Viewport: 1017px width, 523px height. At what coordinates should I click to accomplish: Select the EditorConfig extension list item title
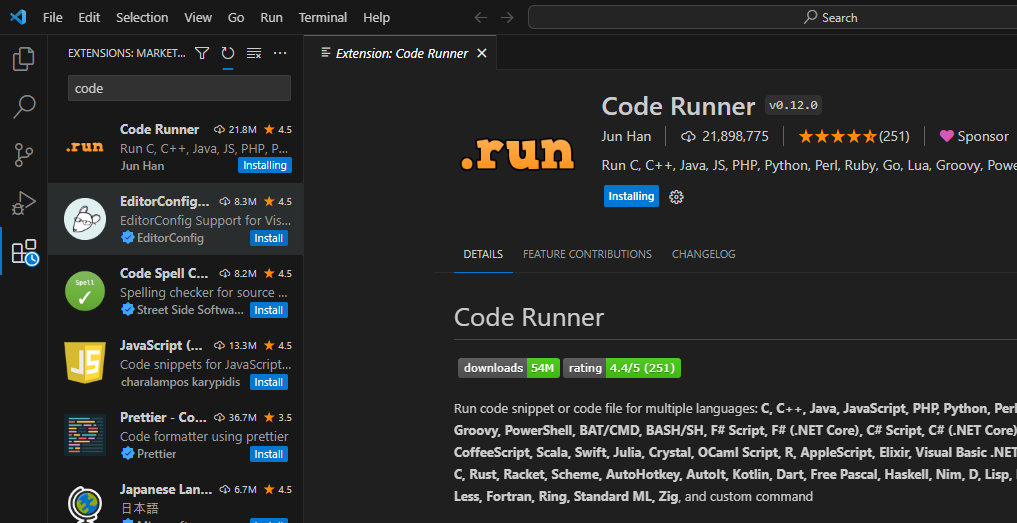pos(165,201)
